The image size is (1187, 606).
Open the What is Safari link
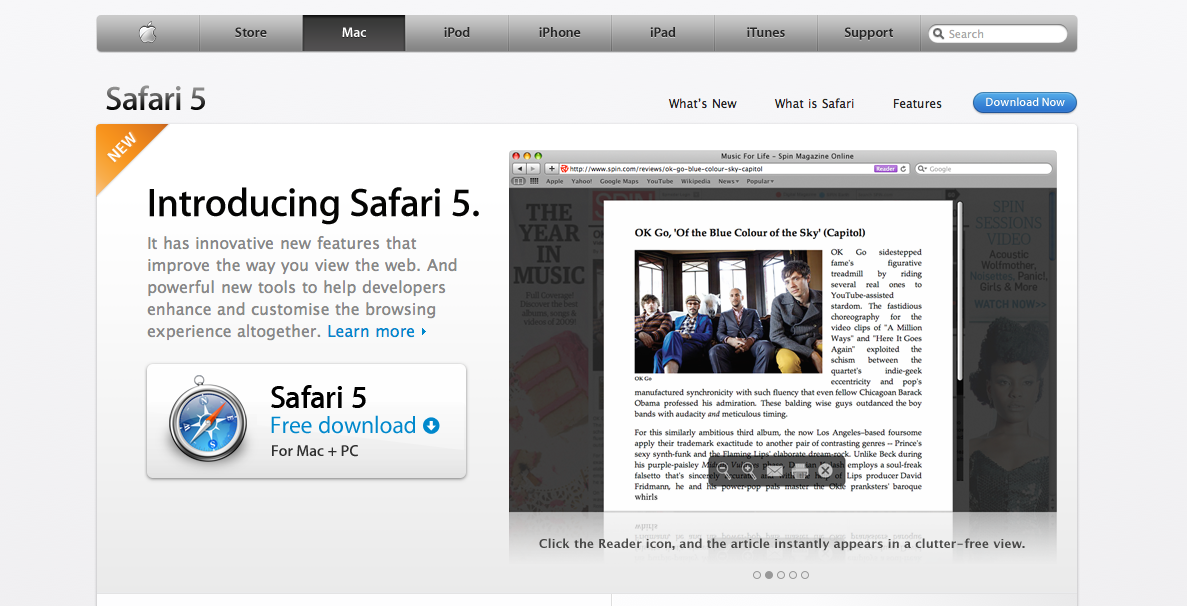[x=814, y=104]
